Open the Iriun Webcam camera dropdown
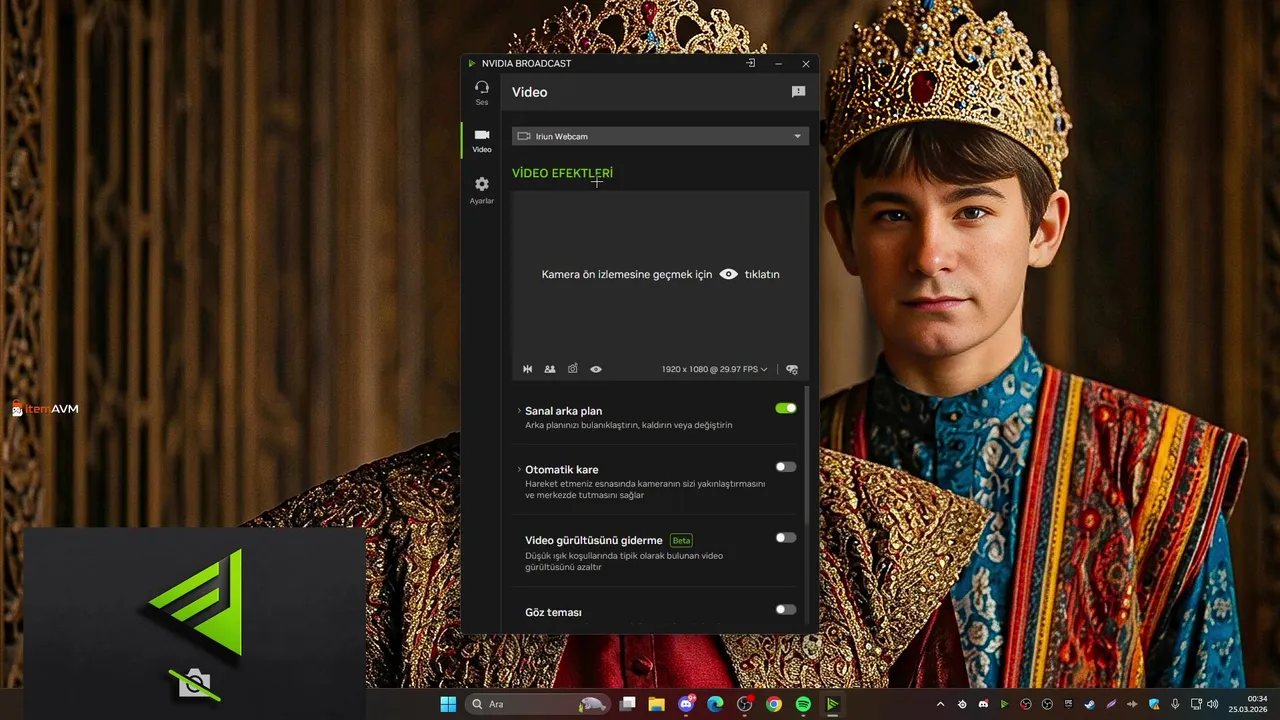 point(660,136)
